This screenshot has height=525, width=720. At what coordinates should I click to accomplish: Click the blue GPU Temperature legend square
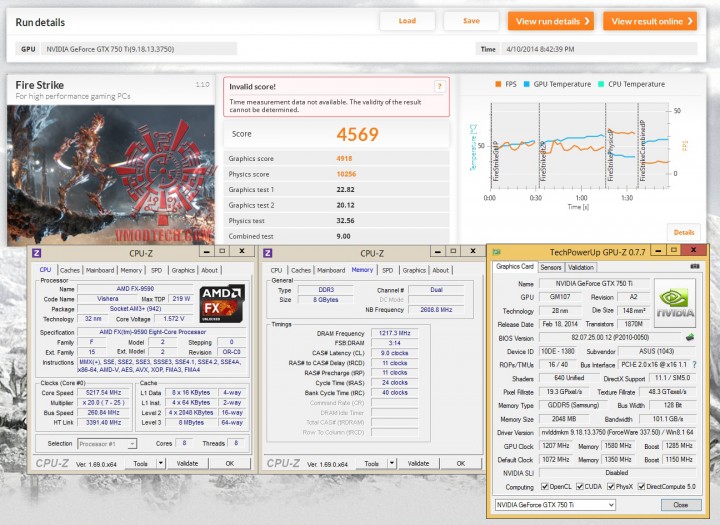point(527,85)
